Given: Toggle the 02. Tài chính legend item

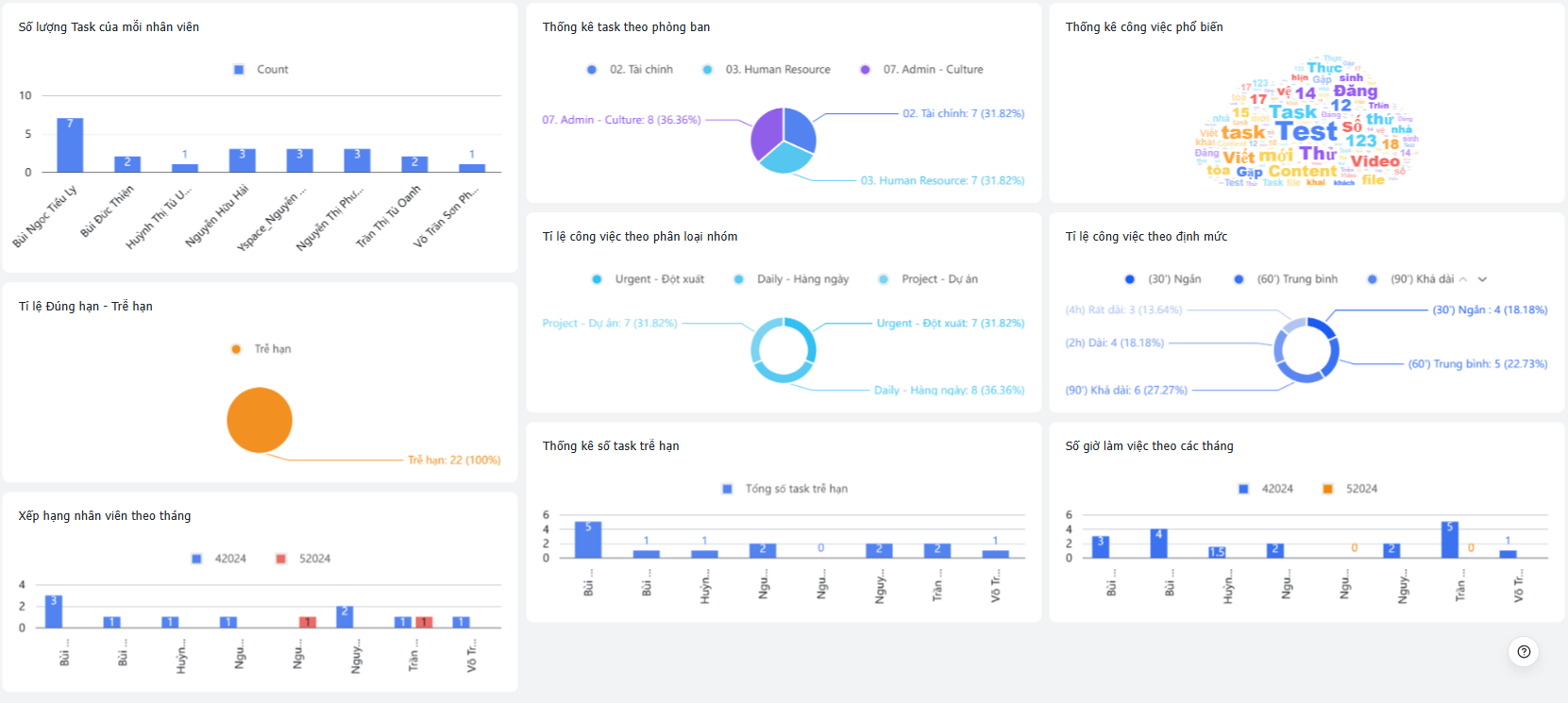Looking at the screenshot, I should coord(630,69).
